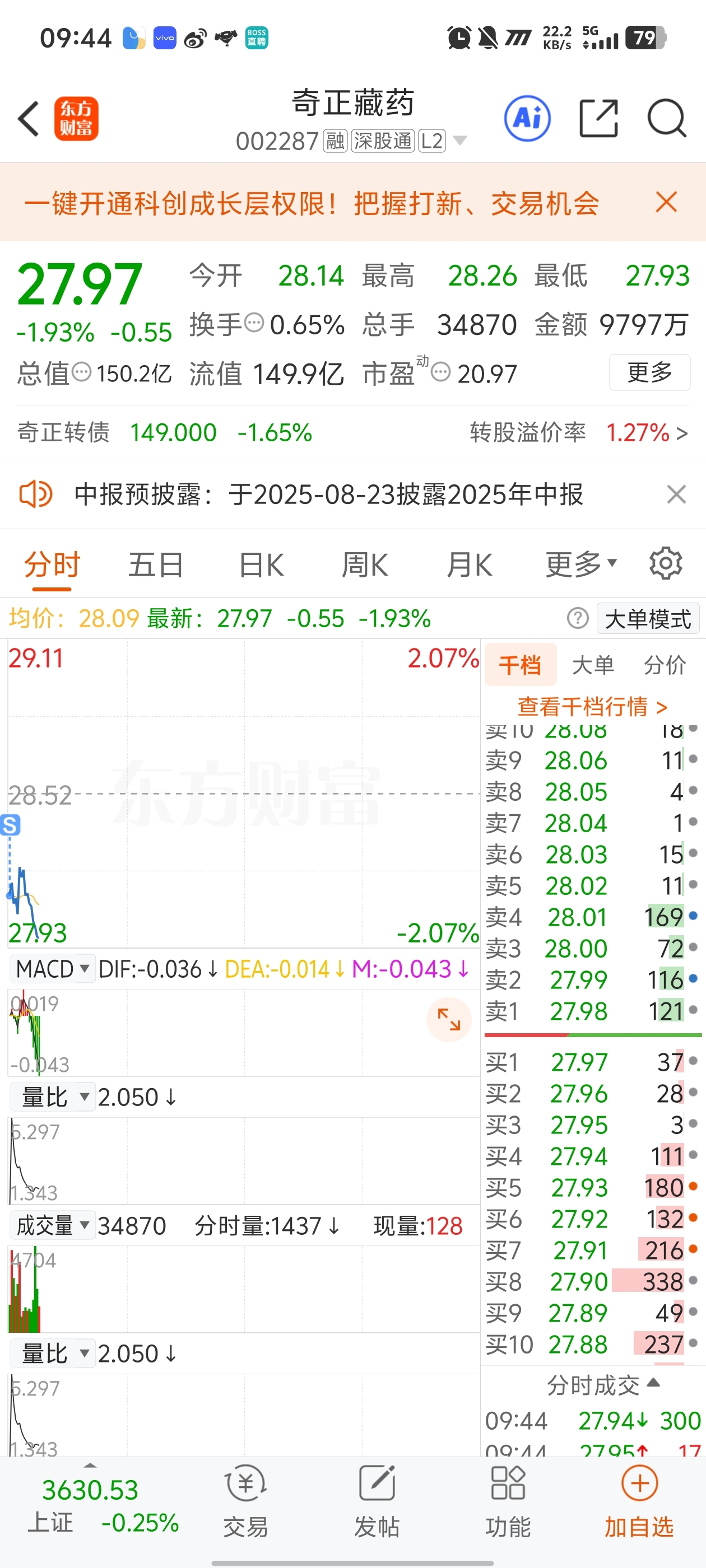
Task: Tap the blue S marker on chart
Action: 10,825
